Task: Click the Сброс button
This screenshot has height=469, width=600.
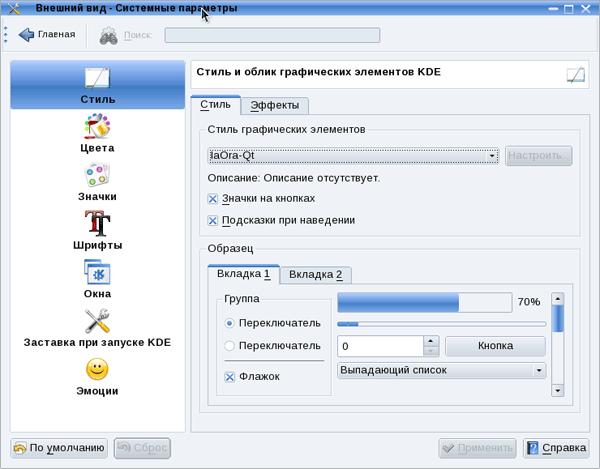Action: click(142, 448)
